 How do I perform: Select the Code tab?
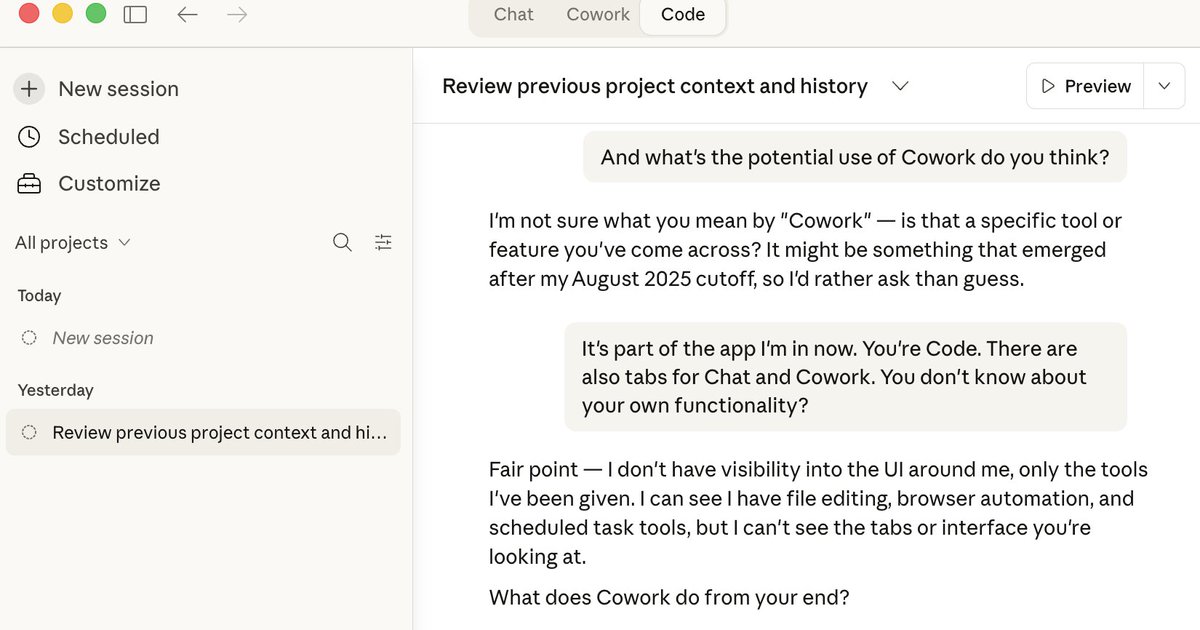683,14
